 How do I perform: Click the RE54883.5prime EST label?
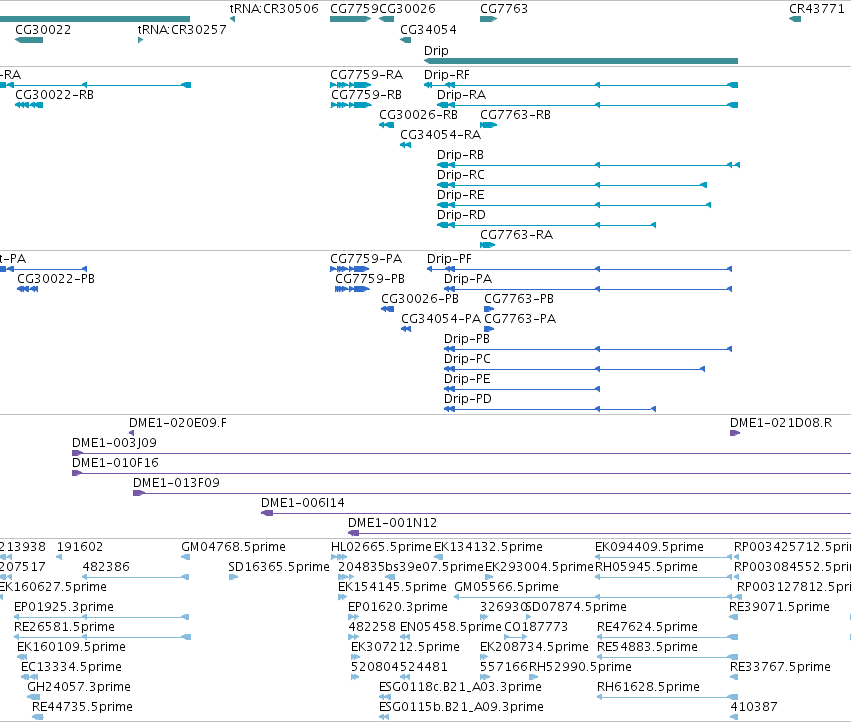[x=647, y=647]
